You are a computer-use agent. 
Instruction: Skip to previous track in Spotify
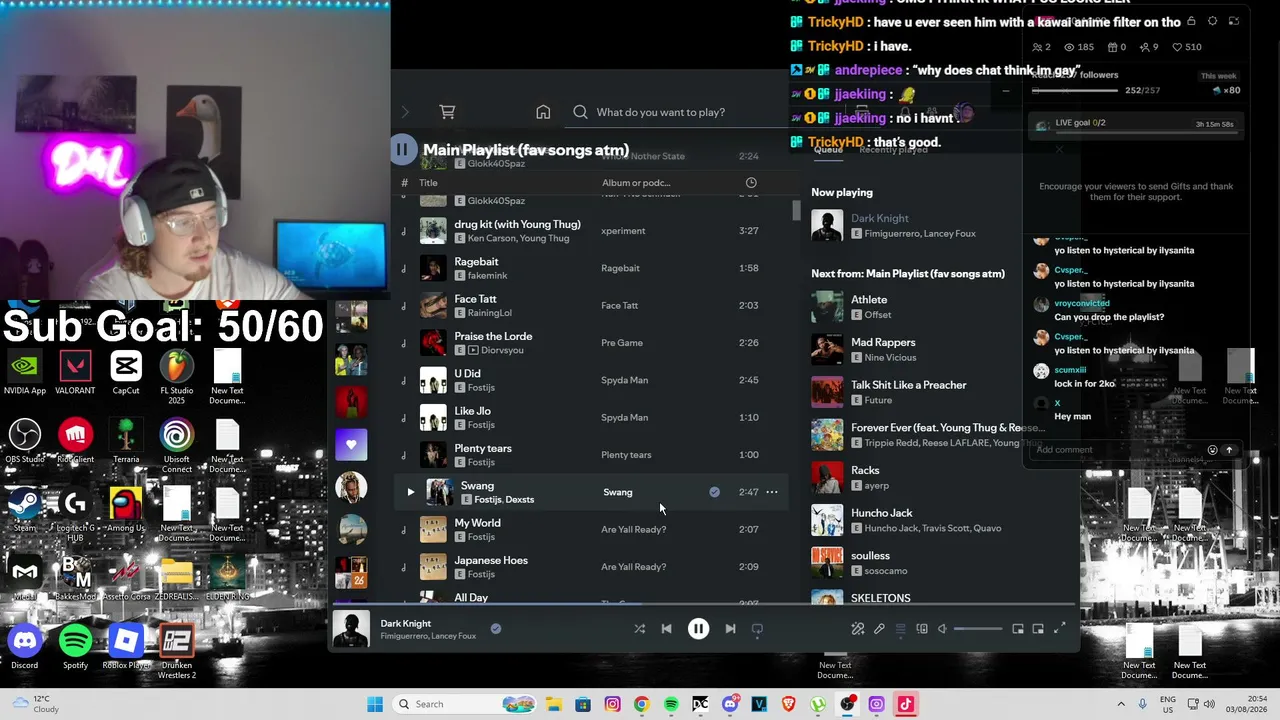click(x=667, y=629)
